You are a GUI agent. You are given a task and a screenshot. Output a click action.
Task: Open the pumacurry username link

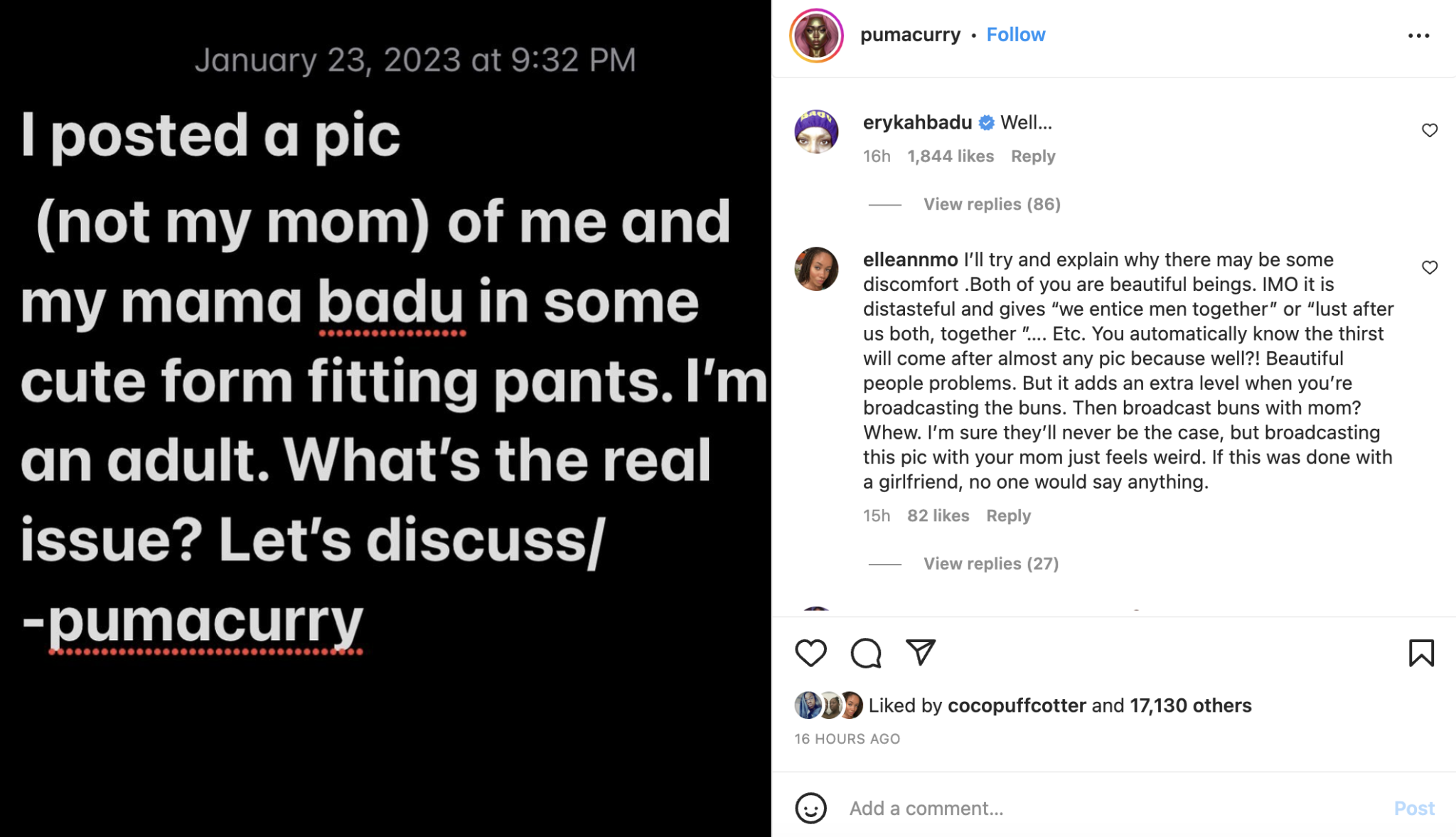point(910,34)
